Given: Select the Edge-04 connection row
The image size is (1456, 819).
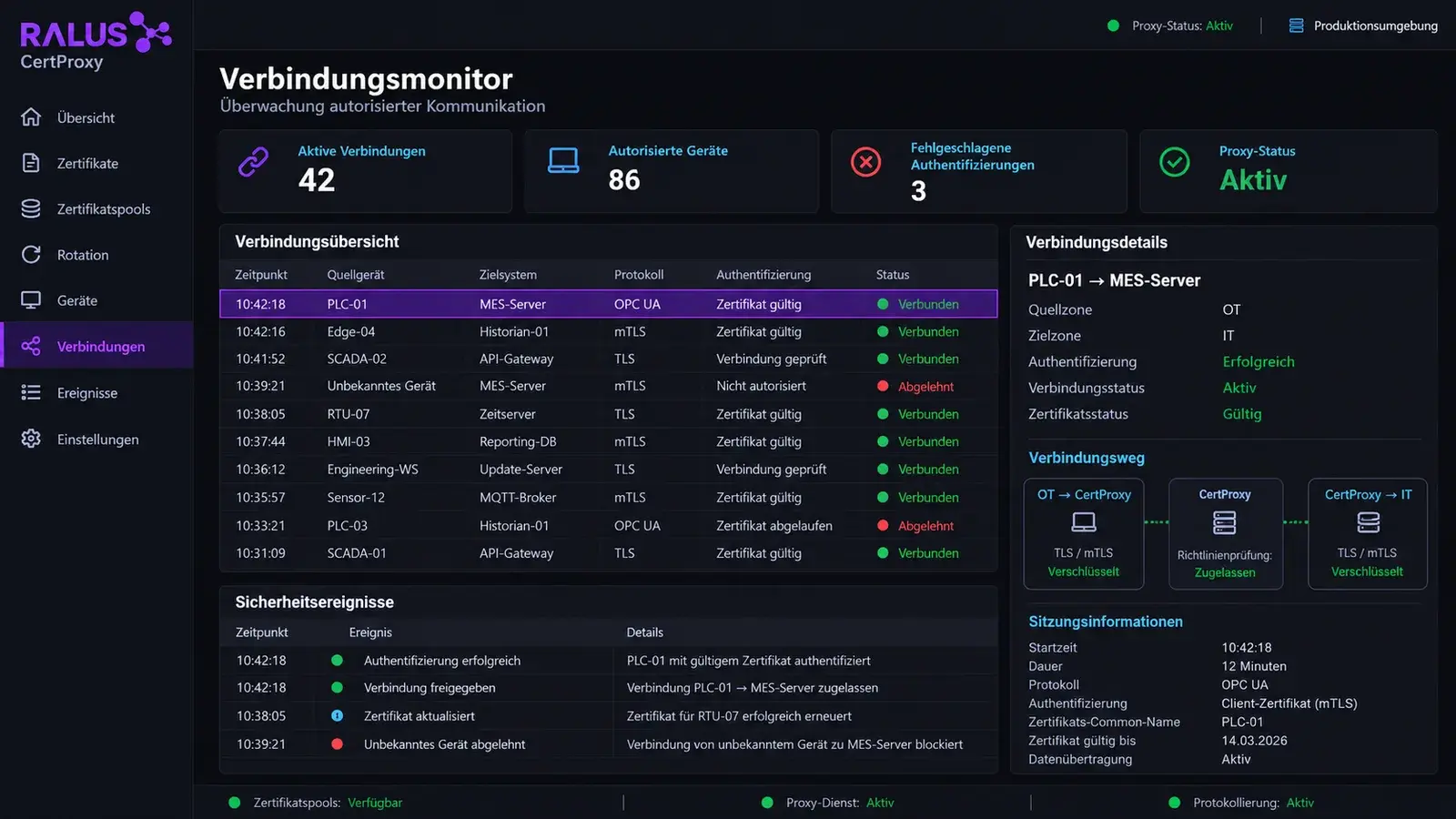Looking at the screenshot, I should pyautogui.click(x=608, y=331).
